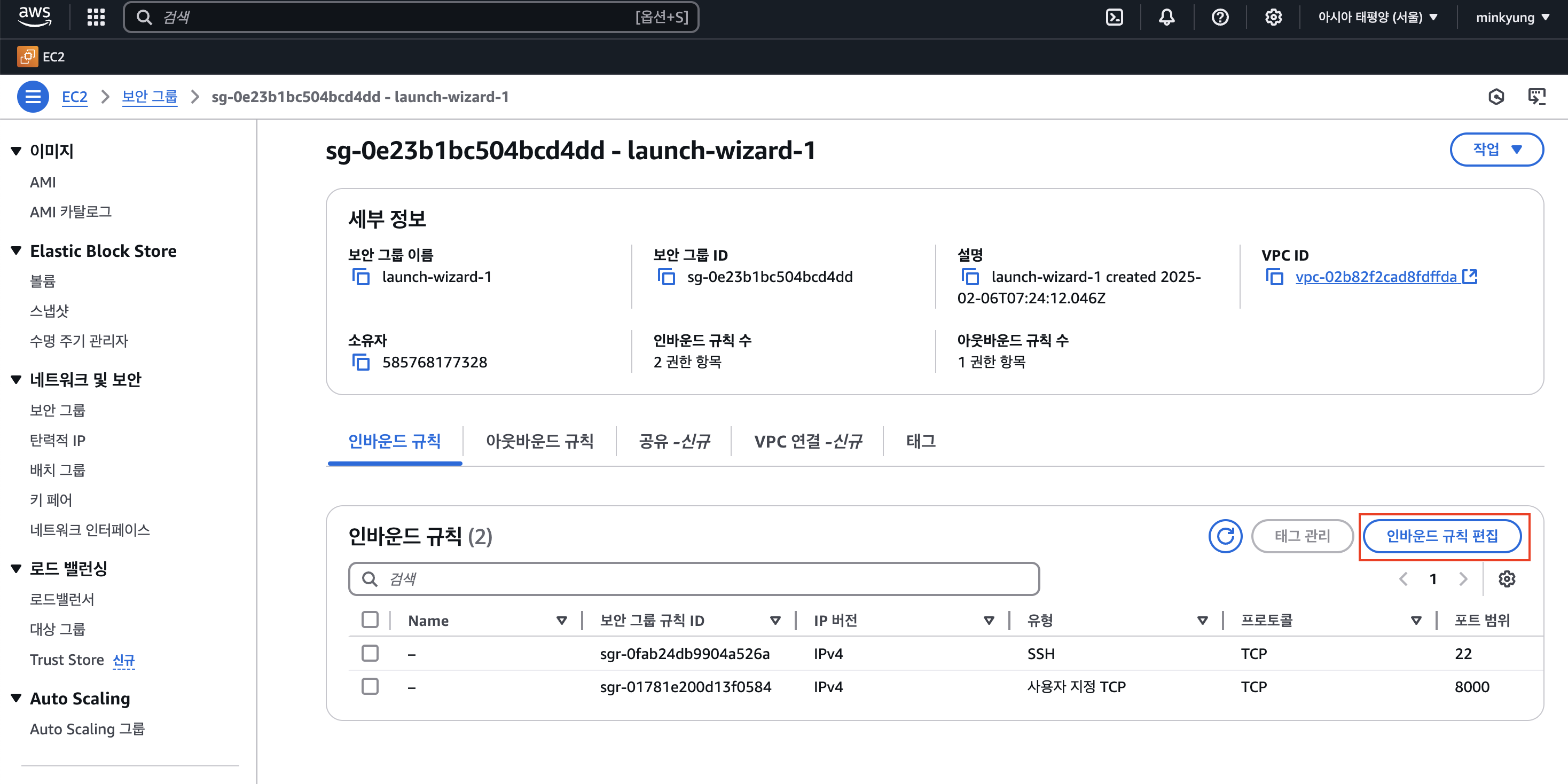Collapse the 이미지 sidebar section
Viewport: 1568px width, 784px height.
click(x=17, y=151)
